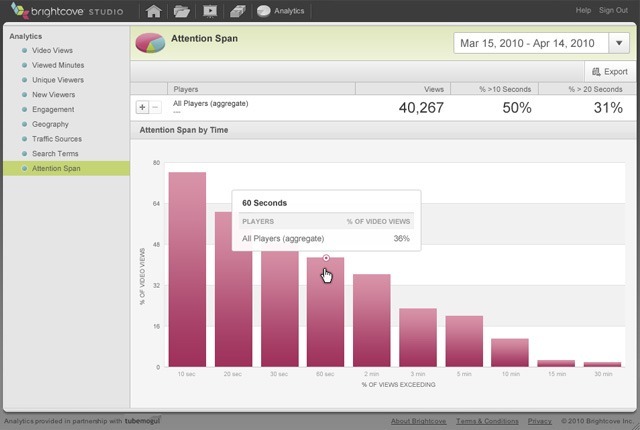The image size is (640, 430).
Task: Open the media folder icon
Action: [x=182, y=11]
